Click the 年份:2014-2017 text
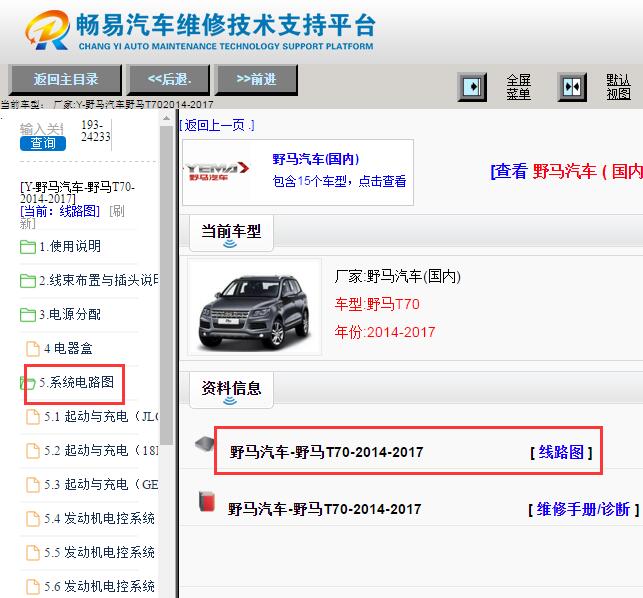Image resolution: width=643 pixels, height=598 pixels. coord(385,332)
